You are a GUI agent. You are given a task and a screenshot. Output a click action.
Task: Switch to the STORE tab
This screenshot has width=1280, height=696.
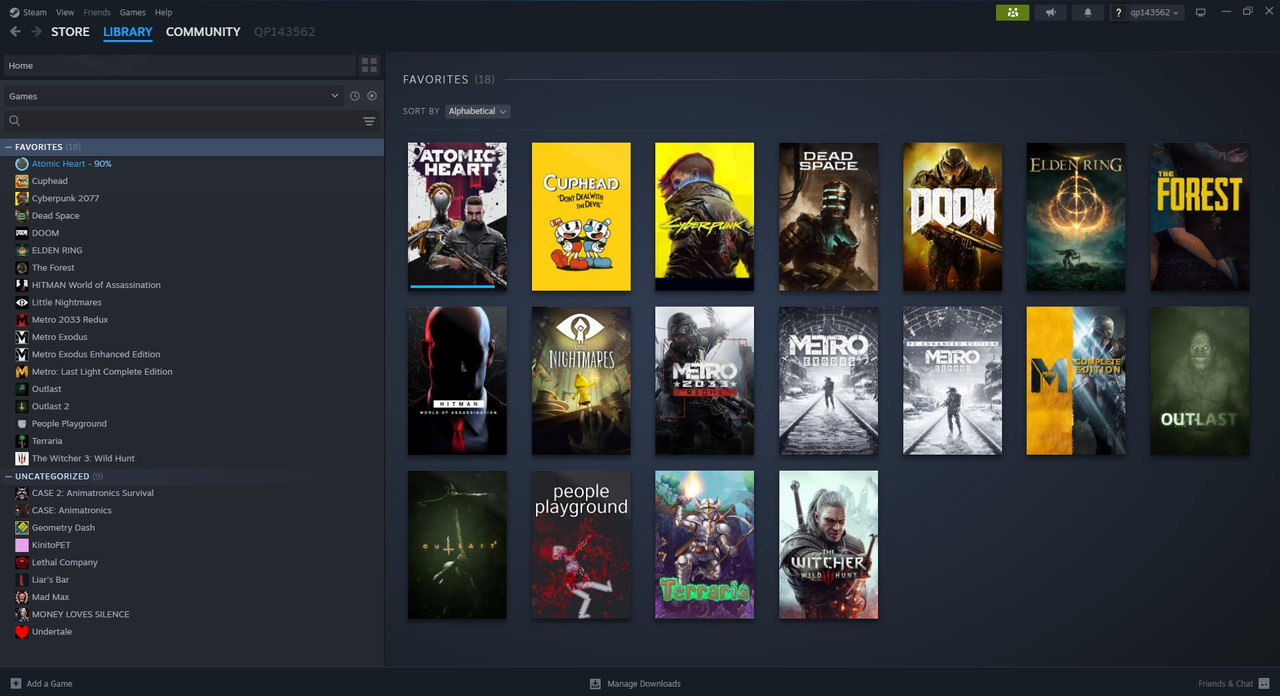click(70, 32)
